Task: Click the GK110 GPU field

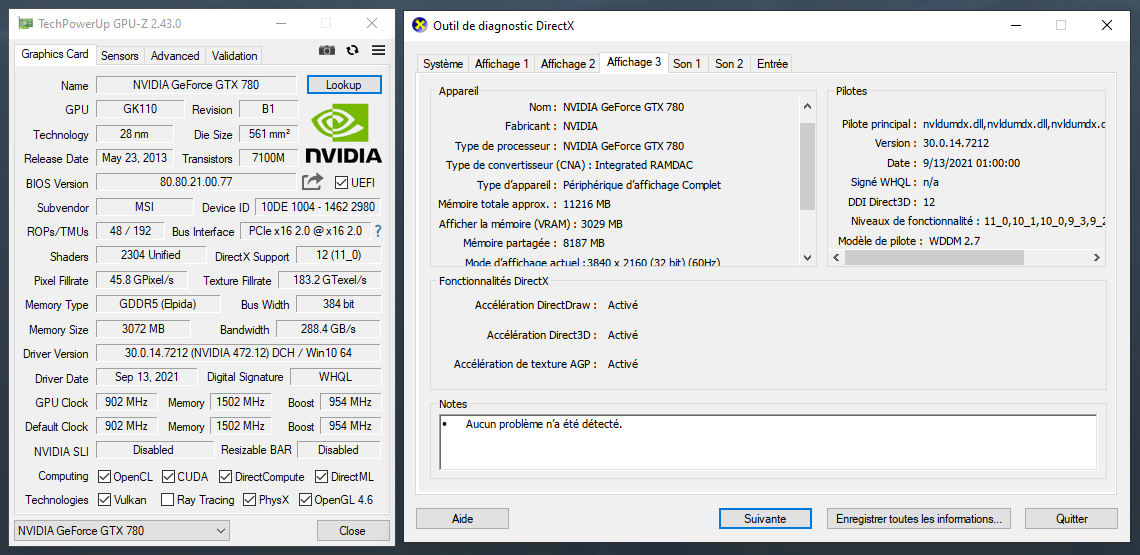Action: pos(140,109)
